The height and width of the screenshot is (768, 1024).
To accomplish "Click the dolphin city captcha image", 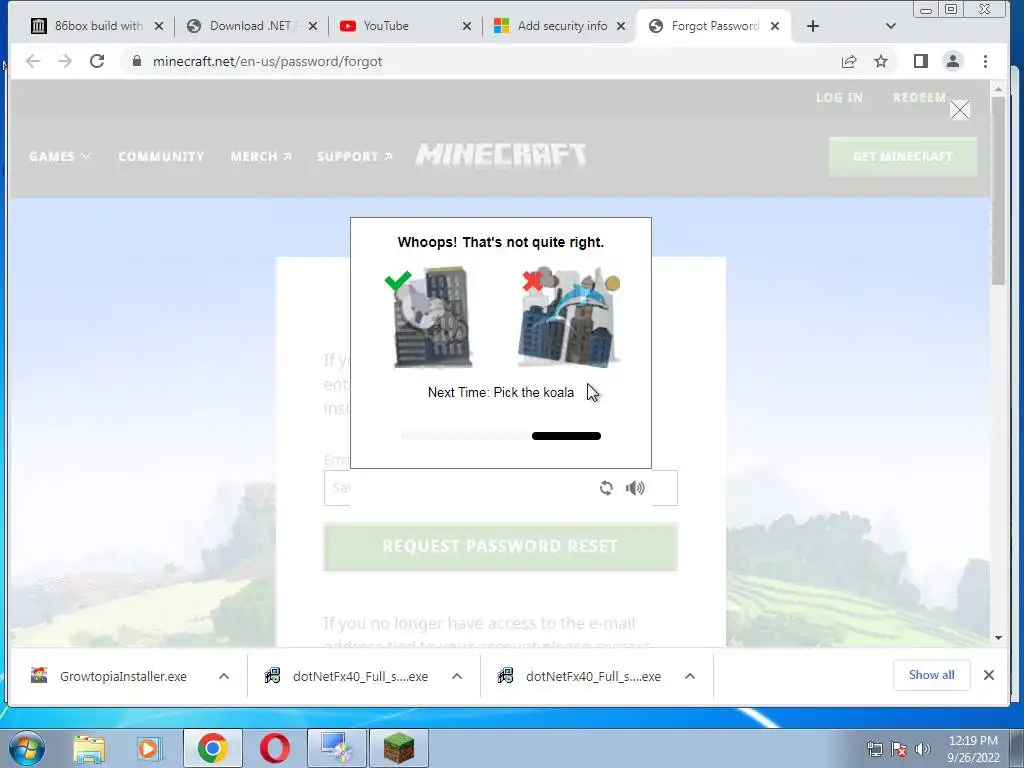I will click(568, 318).
